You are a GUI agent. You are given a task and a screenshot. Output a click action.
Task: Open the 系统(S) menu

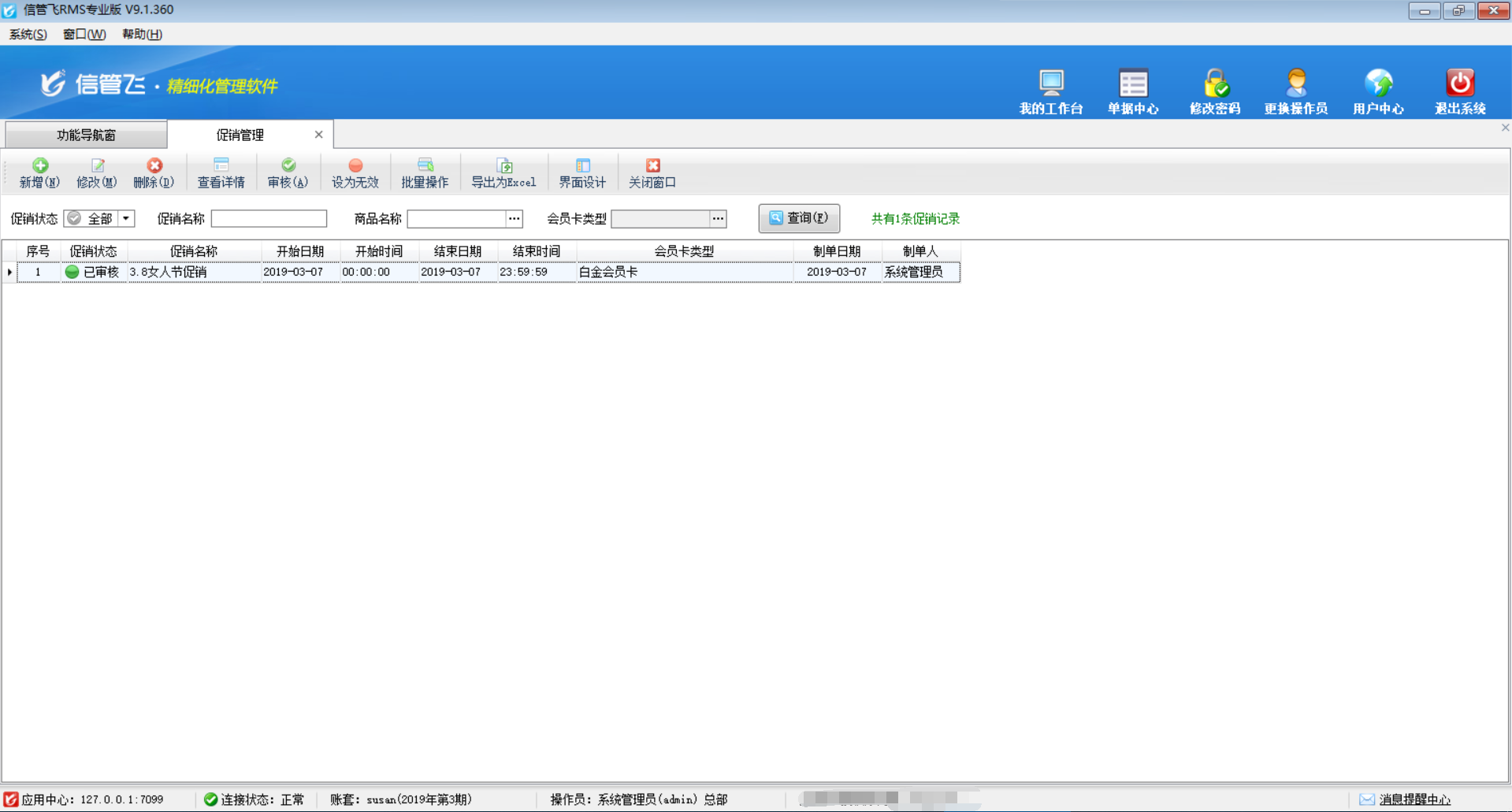[28, 34]
